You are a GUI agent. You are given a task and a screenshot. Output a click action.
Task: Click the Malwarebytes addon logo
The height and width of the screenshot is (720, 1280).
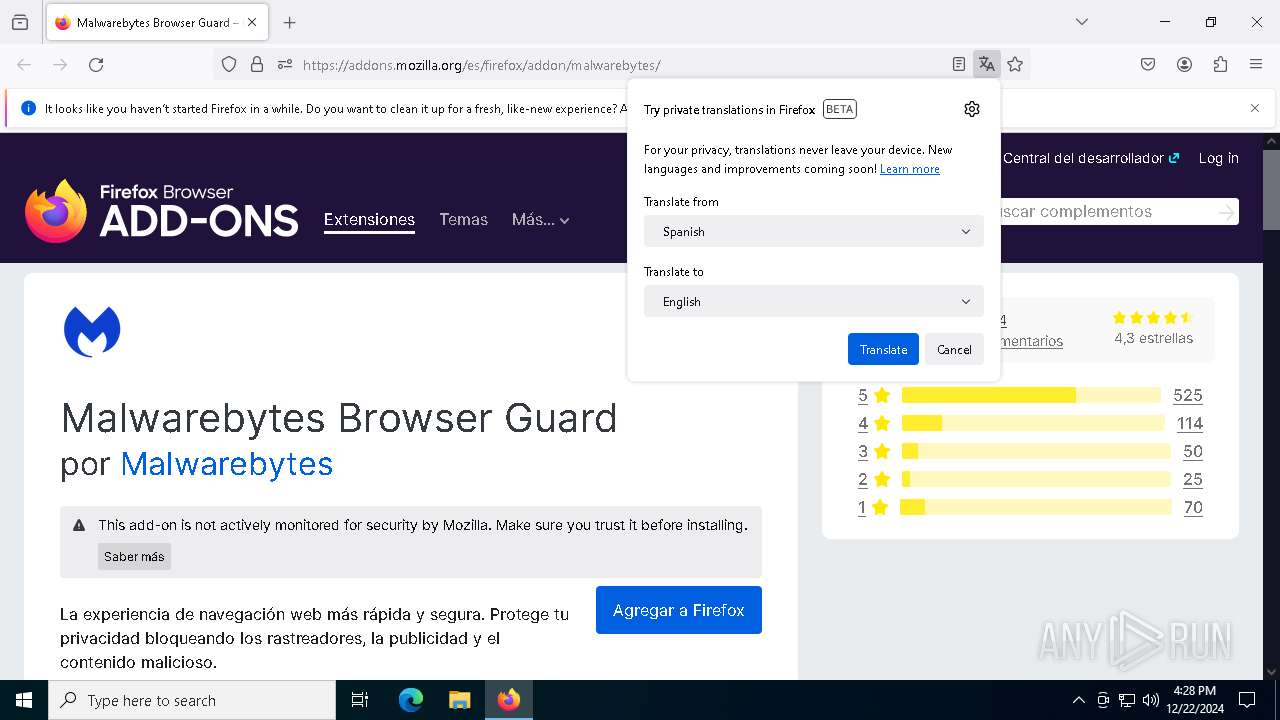tap(92, 332)
